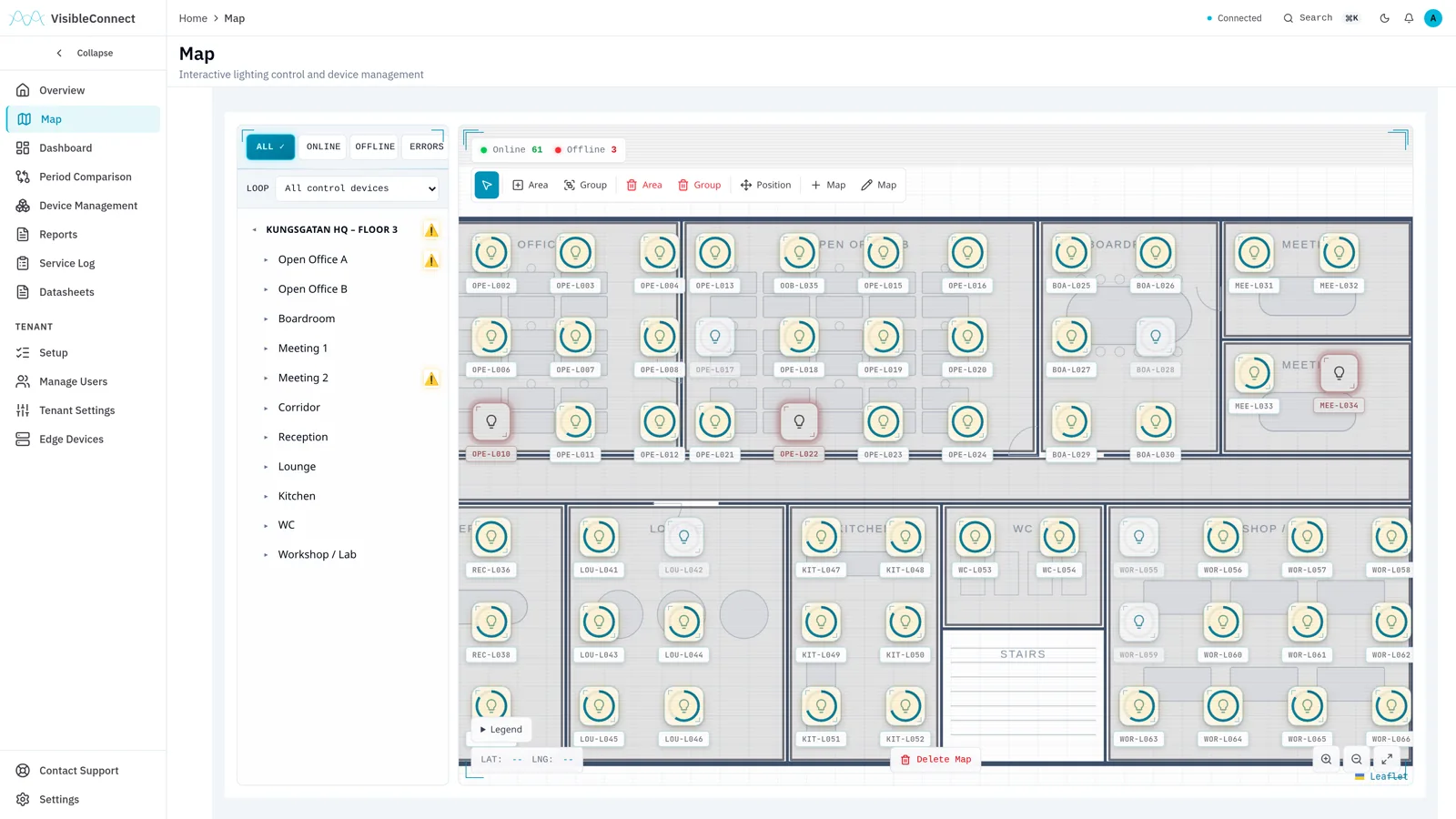Viewport: 1456px width, 819px height.
Task: Click the offline OPE-L010 light device
Action: click(x=491, y=421)
